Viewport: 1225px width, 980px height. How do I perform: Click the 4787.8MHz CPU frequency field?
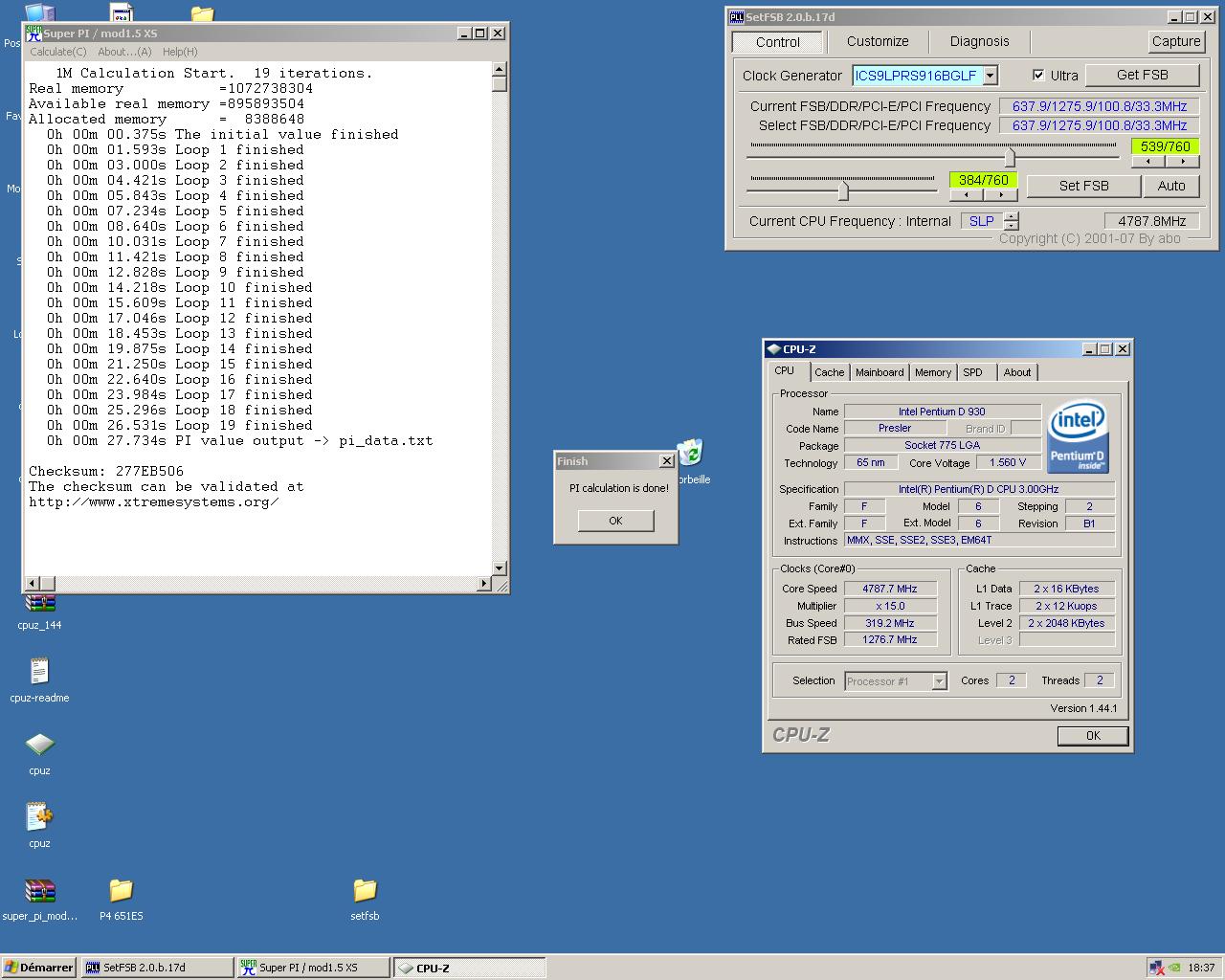click(x=1151, y=221)
